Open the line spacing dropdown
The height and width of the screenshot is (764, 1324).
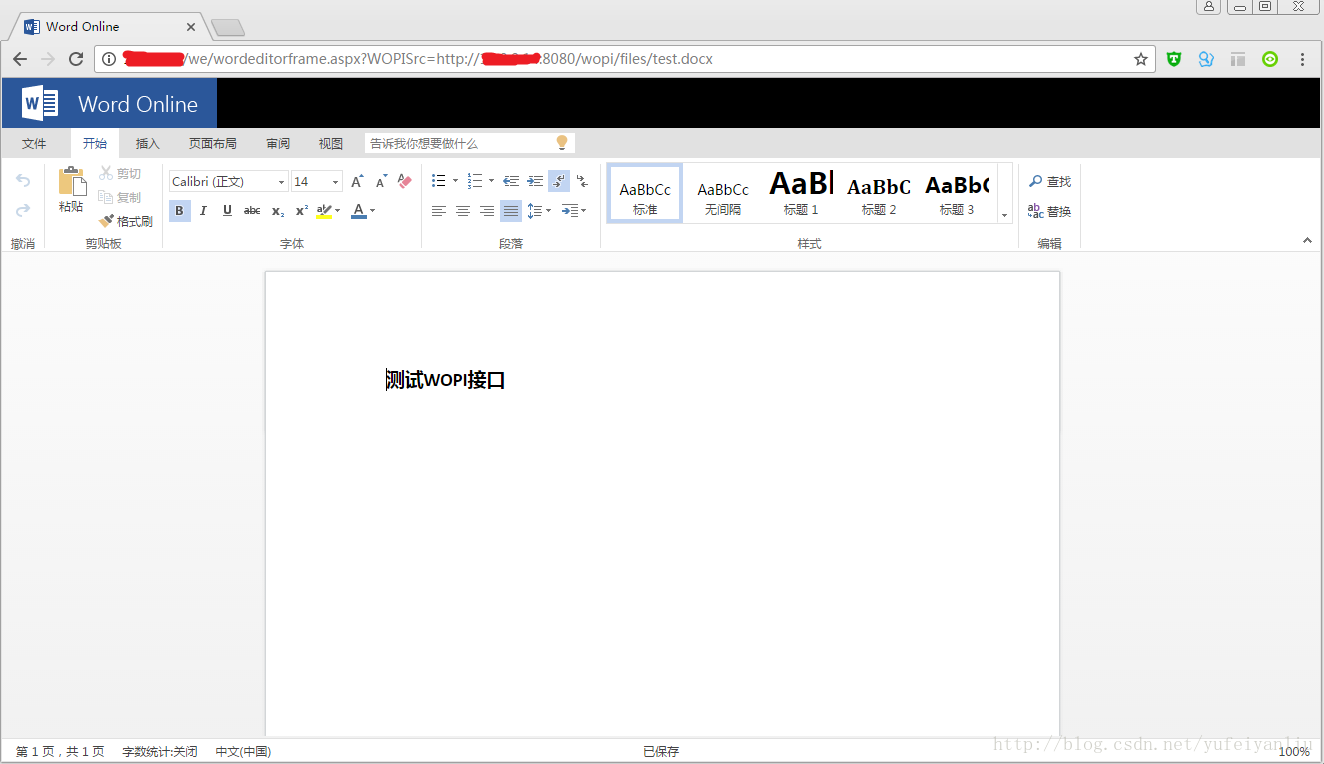click(x=550, y=211)
